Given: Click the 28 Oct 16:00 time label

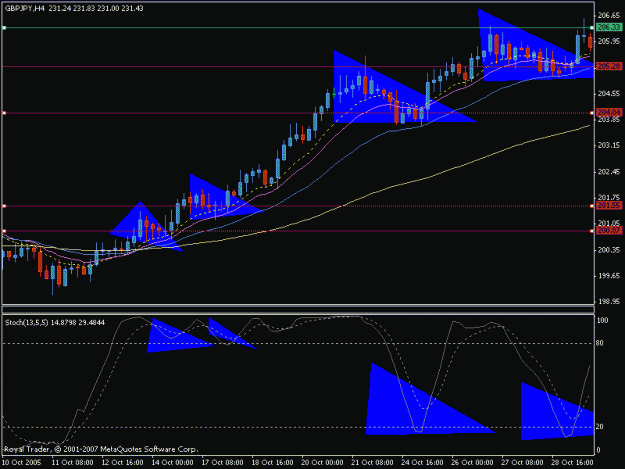Looking at the screenshot, I should click(x=572, y=462).
